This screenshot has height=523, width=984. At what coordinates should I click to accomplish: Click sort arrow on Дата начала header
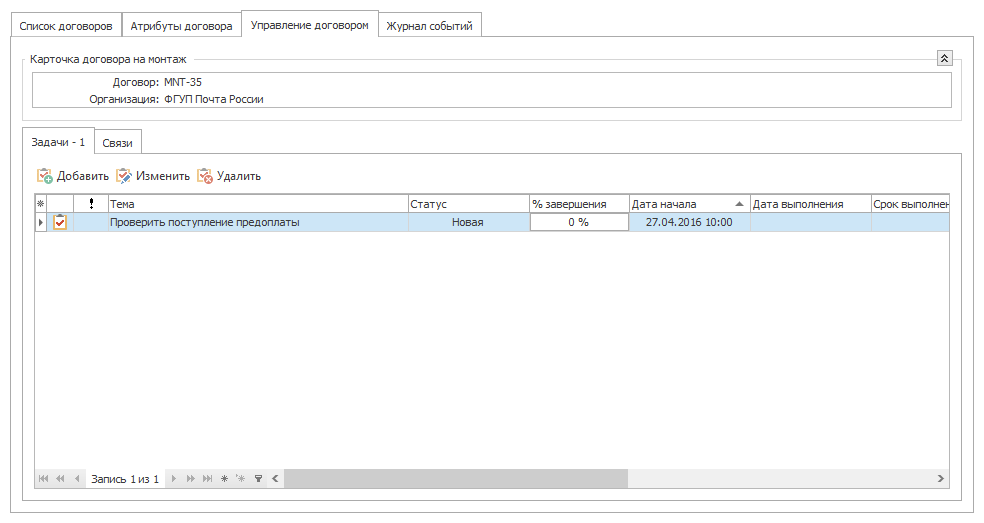point(739,203)
